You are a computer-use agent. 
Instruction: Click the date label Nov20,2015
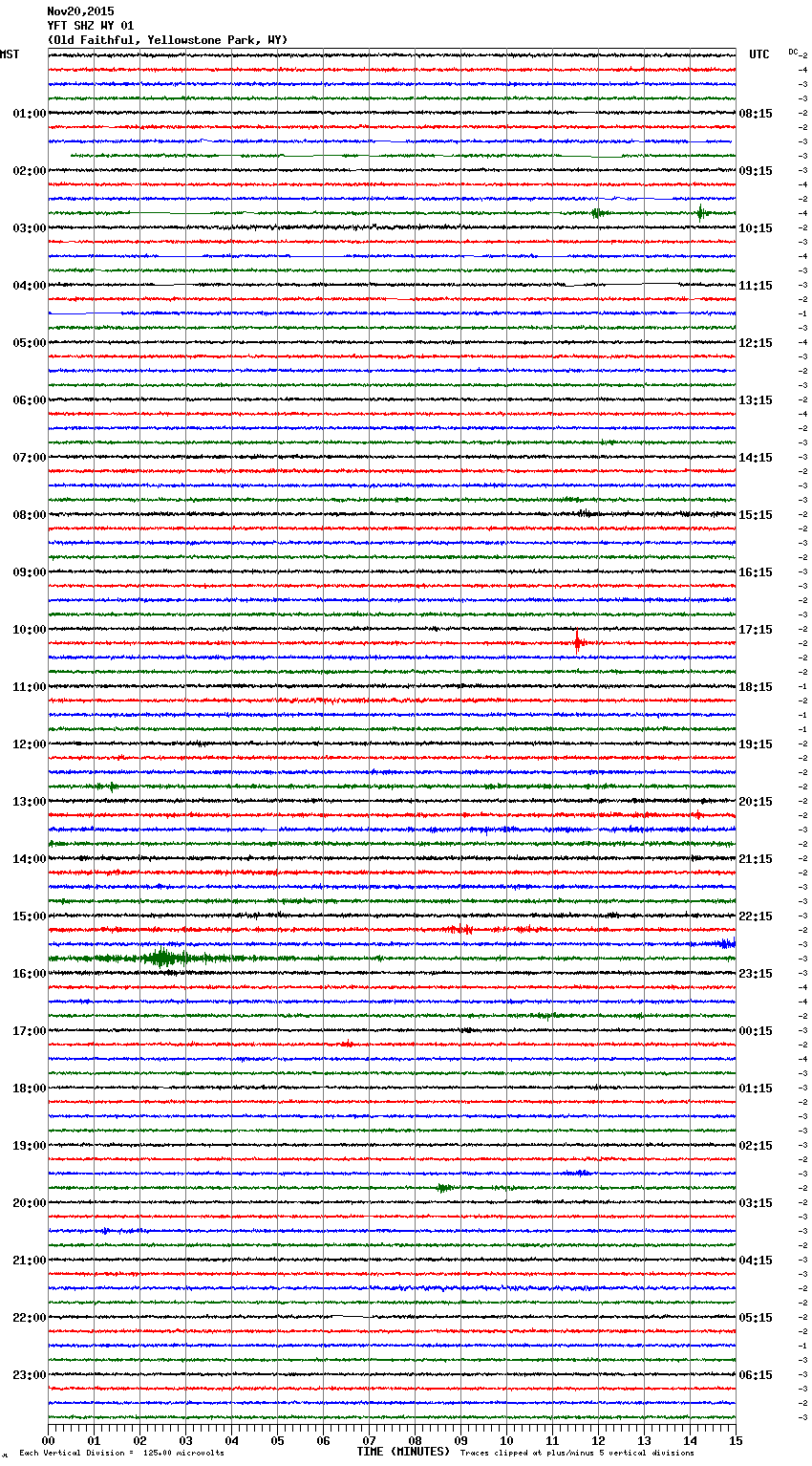(x=80, y=11)
